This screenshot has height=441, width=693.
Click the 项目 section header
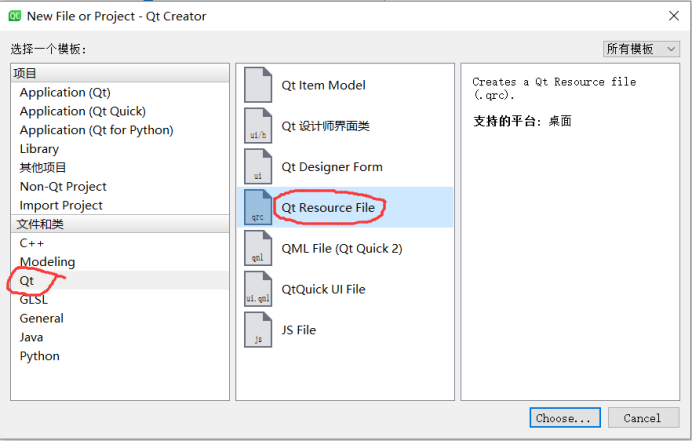pyautogui.click(x=120, y=73)
